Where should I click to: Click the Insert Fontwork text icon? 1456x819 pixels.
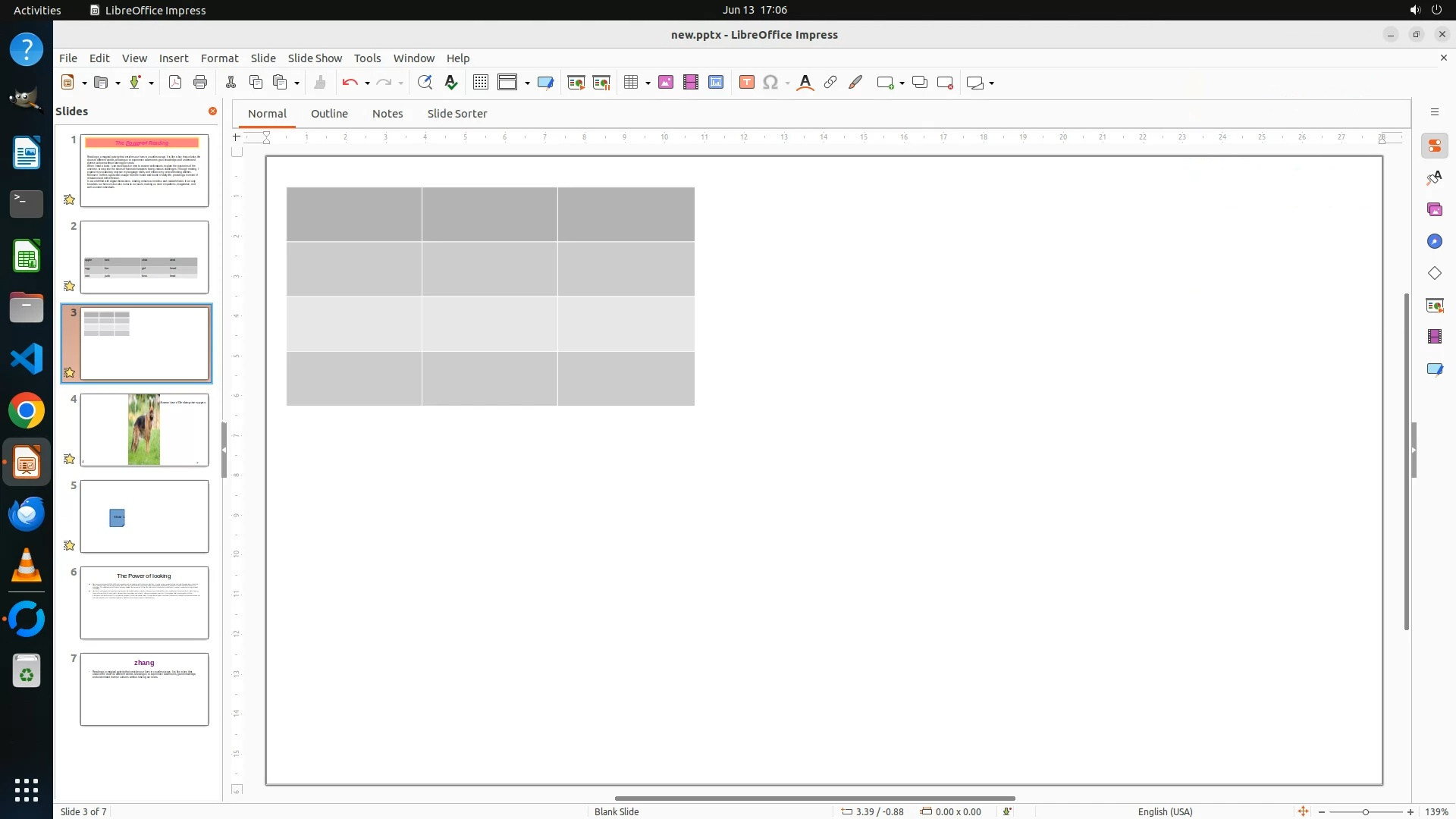pyautogui.click(x=805, y=83)
